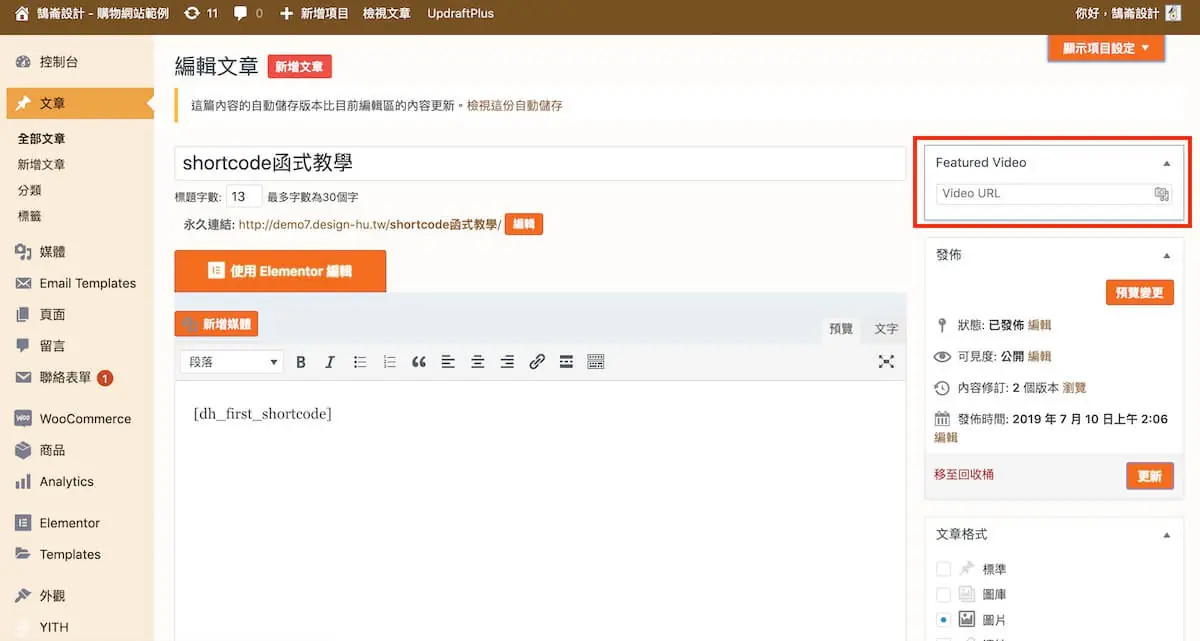Insert or edit link icon
1200x641 pixels.
pyautogui.click(x=537, y=362)
